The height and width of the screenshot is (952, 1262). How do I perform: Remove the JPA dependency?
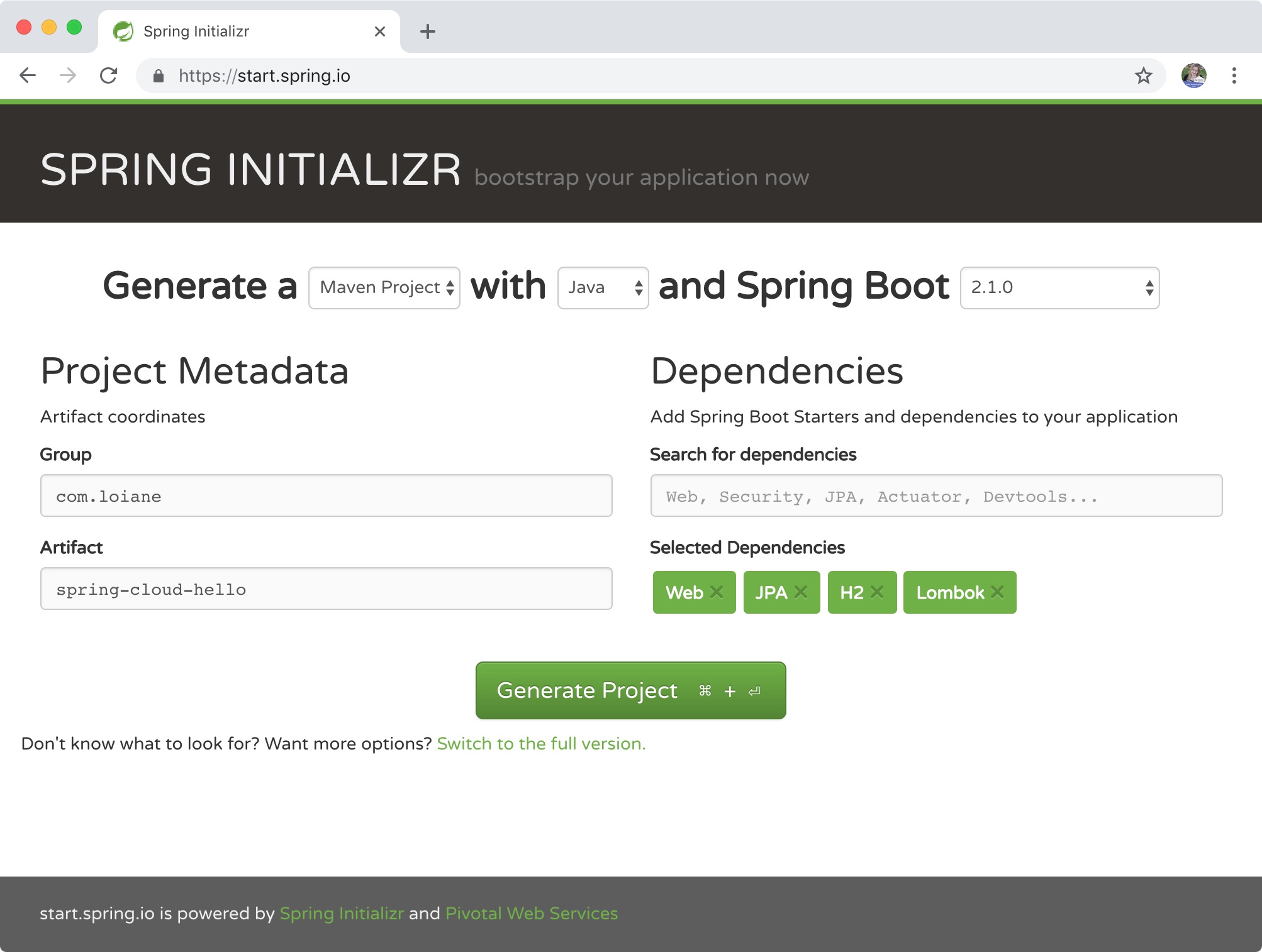pyautogui.click(x=801, y=592)
